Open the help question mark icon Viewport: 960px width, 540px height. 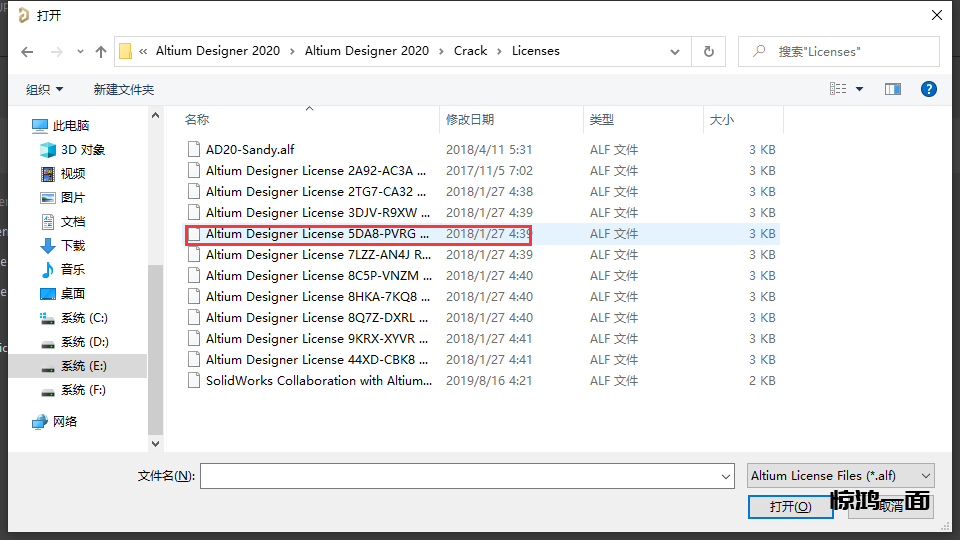[928, 89]
